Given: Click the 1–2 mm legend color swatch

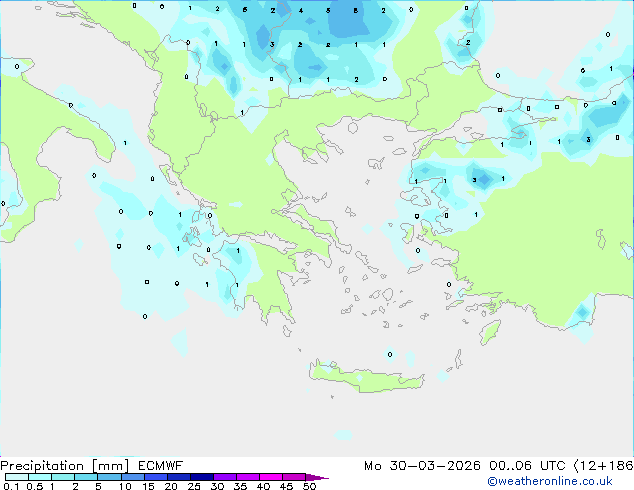Looking at the screenshot, I should point(63,477).
